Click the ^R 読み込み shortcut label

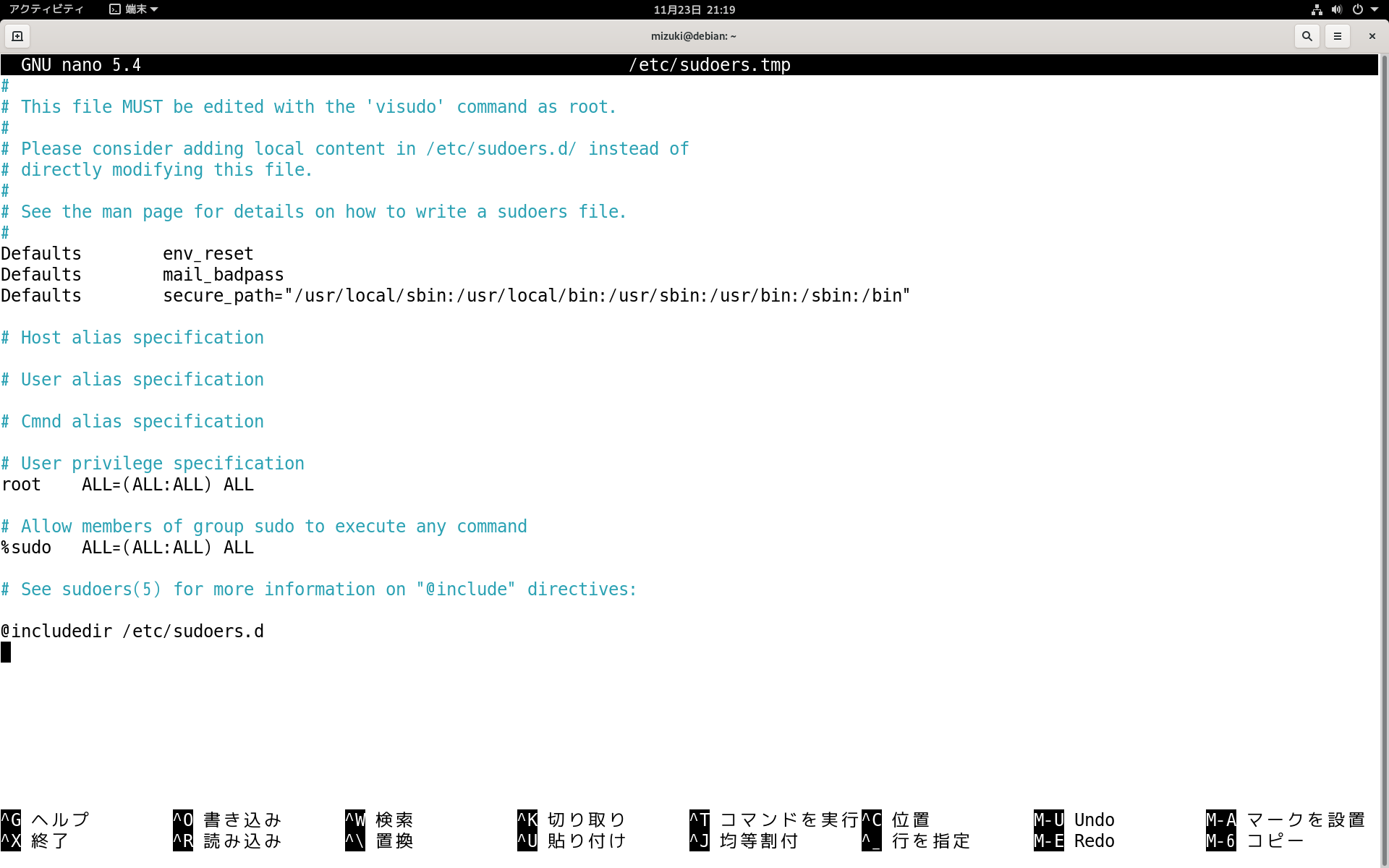click(x=227, y=841)
